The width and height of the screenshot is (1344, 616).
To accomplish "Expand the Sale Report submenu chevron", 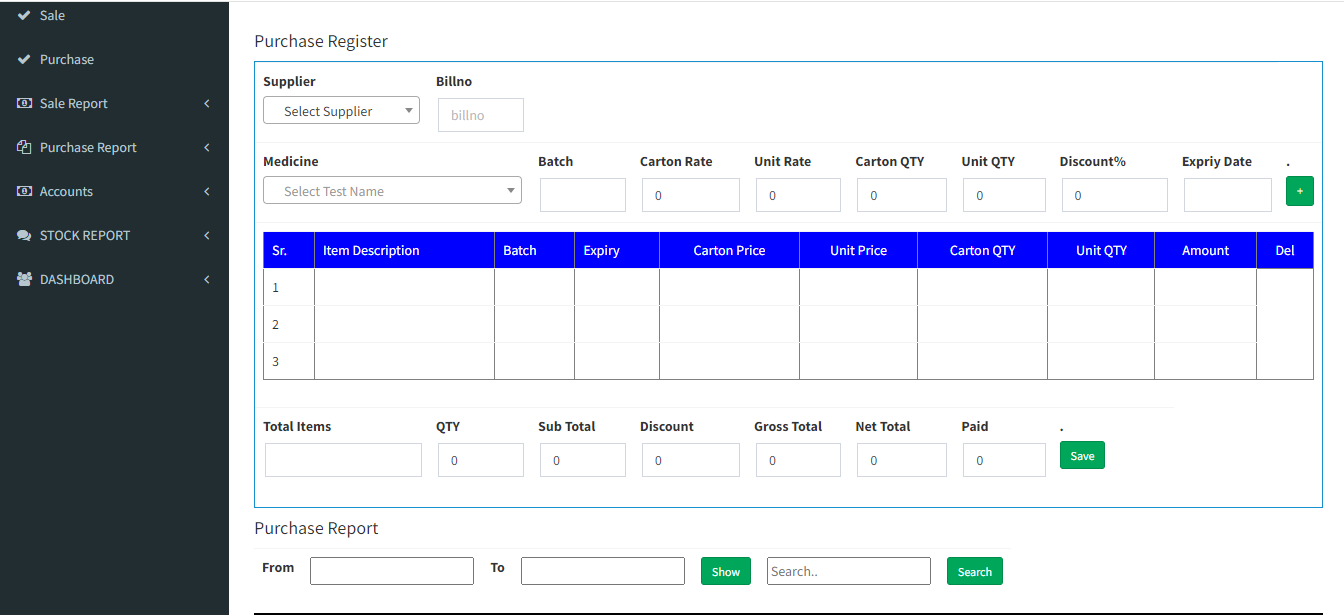I will pyautogui.click(x=207, y=104).
